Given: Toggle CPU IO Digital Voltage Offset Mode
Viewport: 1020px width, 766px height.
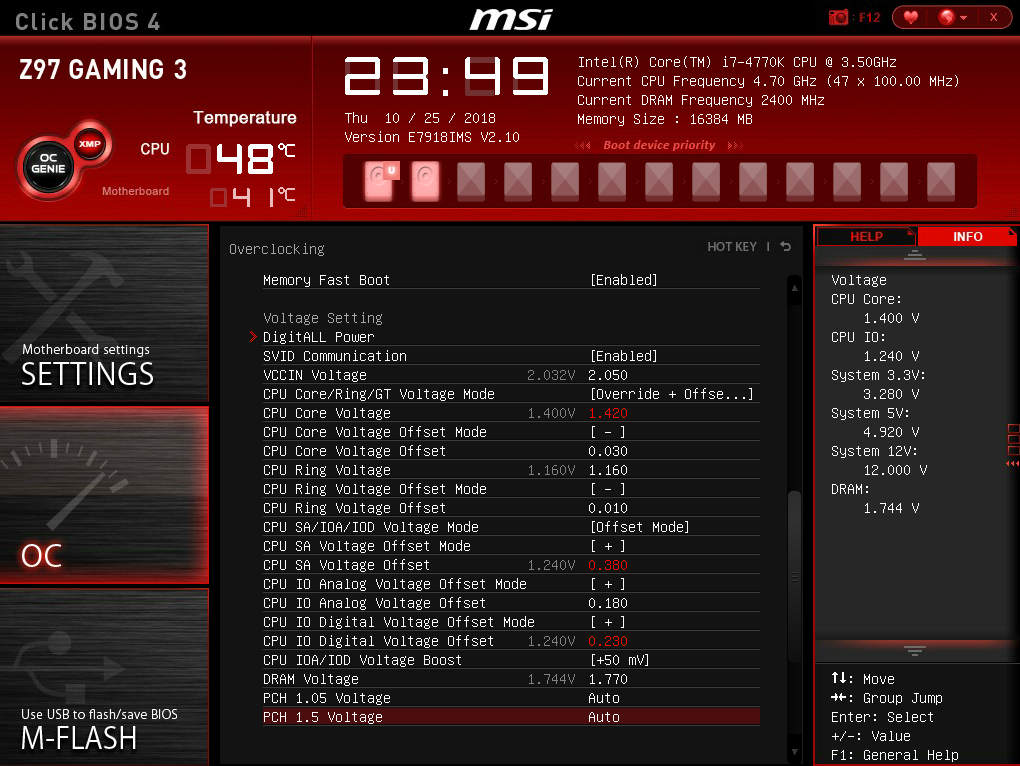Looking at the screenshot, I should 608,622.
